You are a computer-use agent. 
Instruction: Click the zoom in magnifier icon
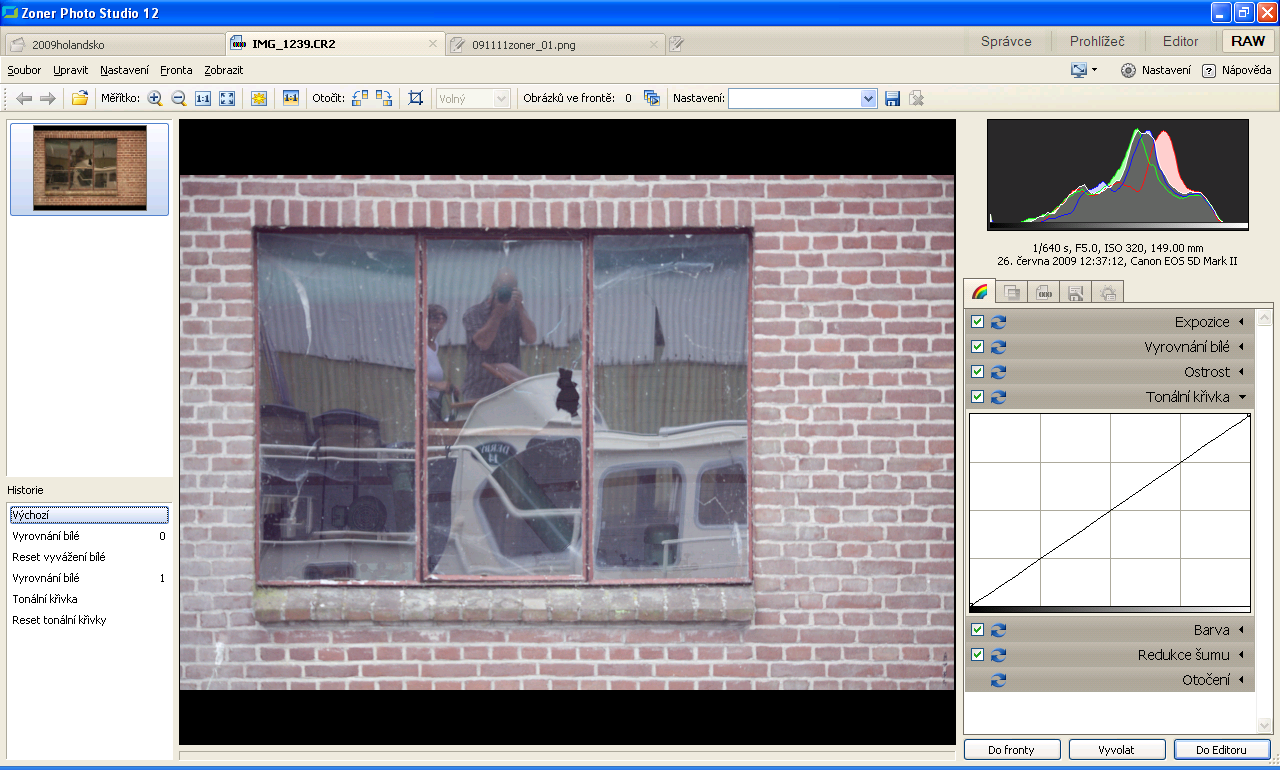point(154,98)
